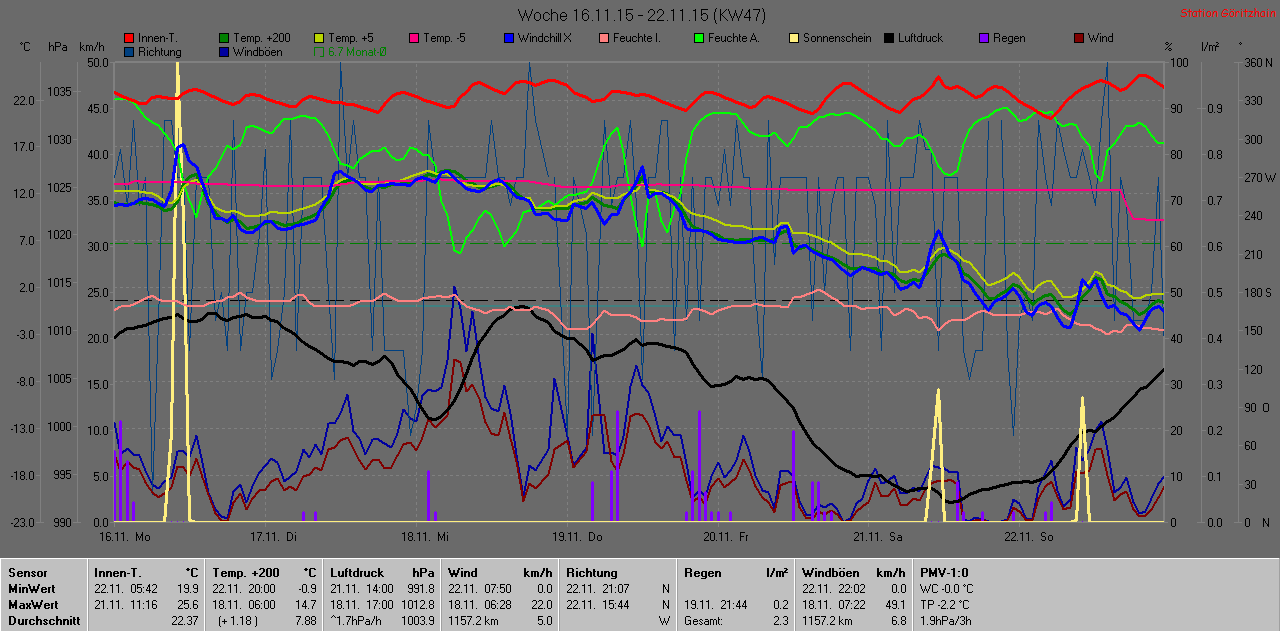Click the '20.11. Fr' date axis label

coord(725,536)
